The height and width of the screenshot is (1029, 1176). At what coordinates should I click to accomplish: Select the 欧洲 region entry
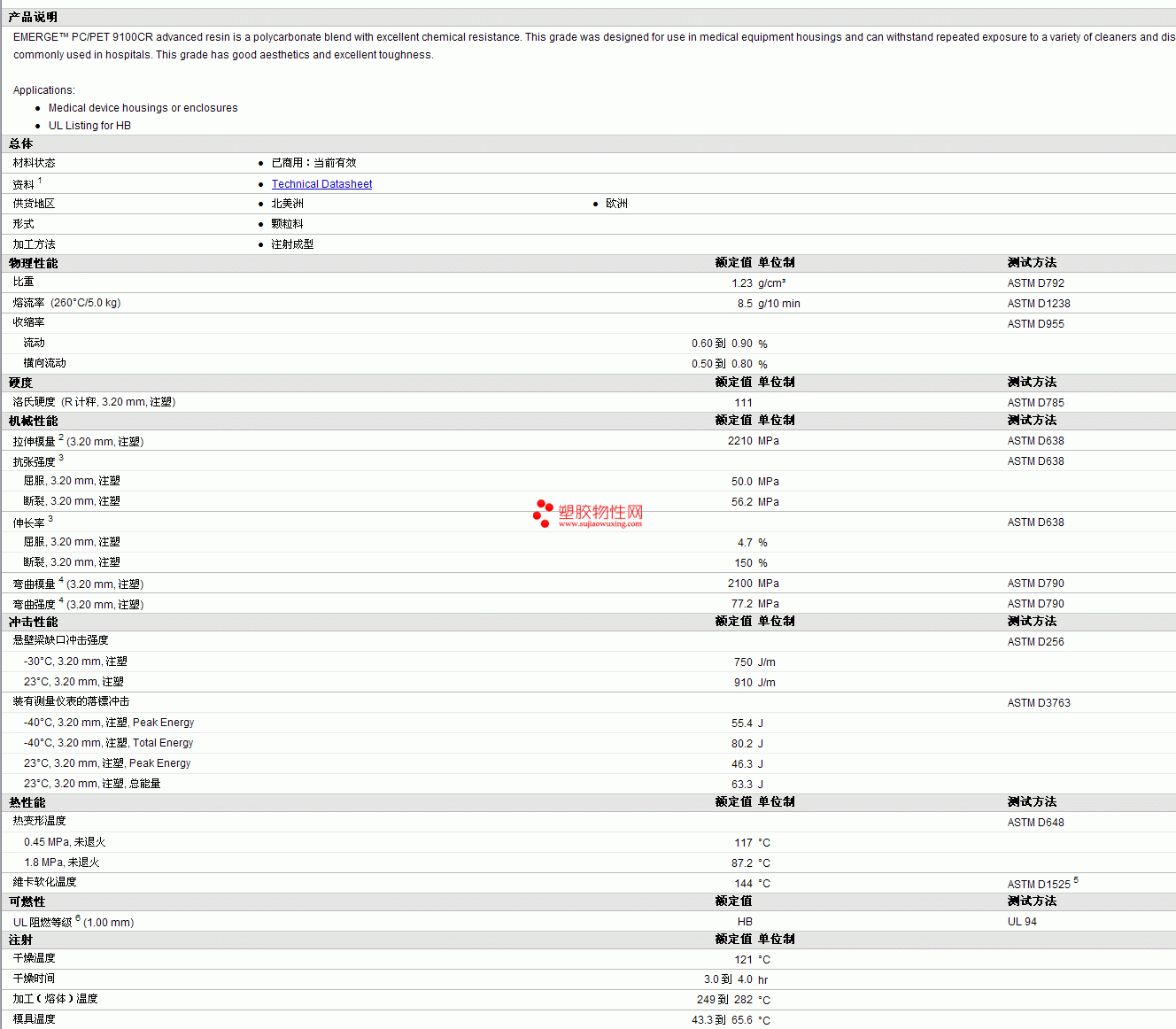coord(616,204)
